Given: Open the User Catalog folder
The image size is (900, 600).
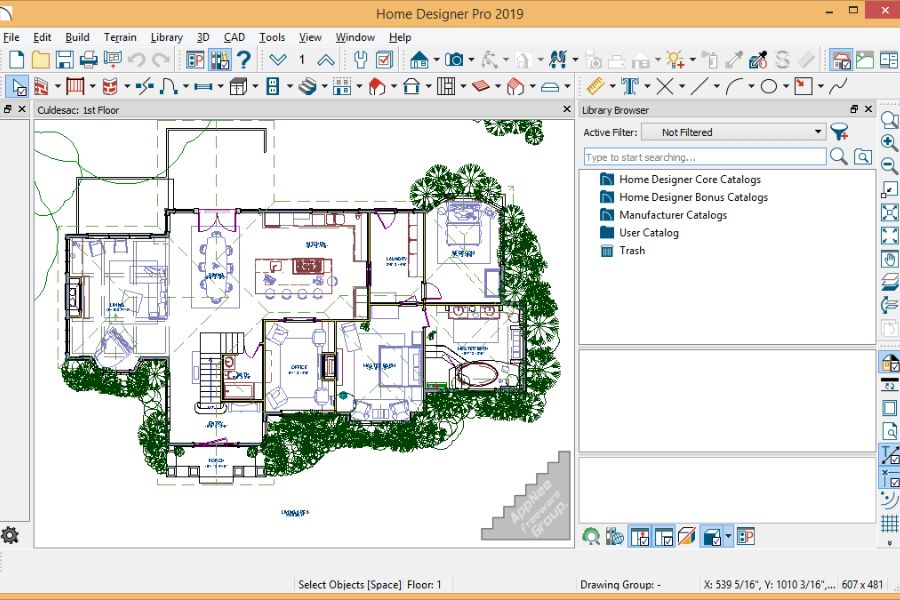Looking at the screenshot, I should (649, 233).
